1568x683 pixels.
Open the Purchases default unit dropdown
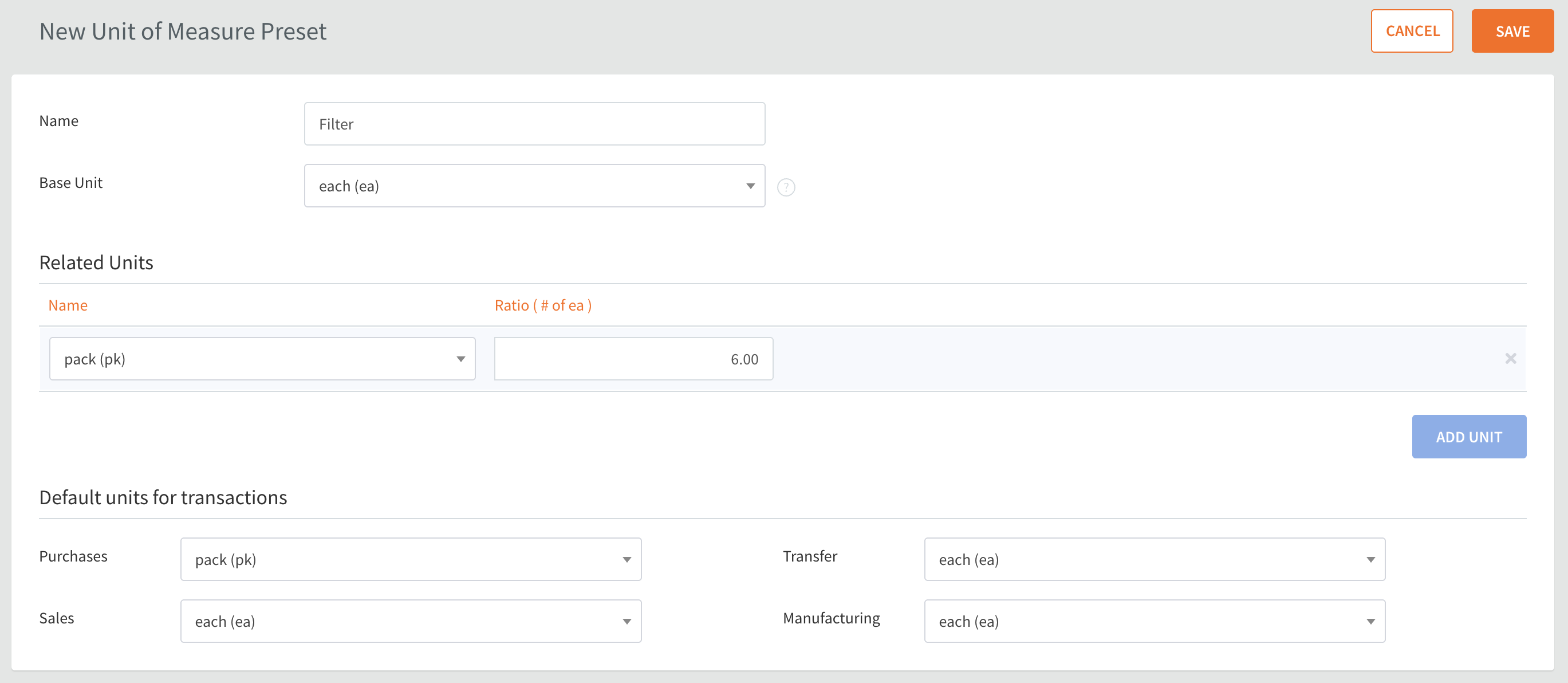[x=410, y=559]
